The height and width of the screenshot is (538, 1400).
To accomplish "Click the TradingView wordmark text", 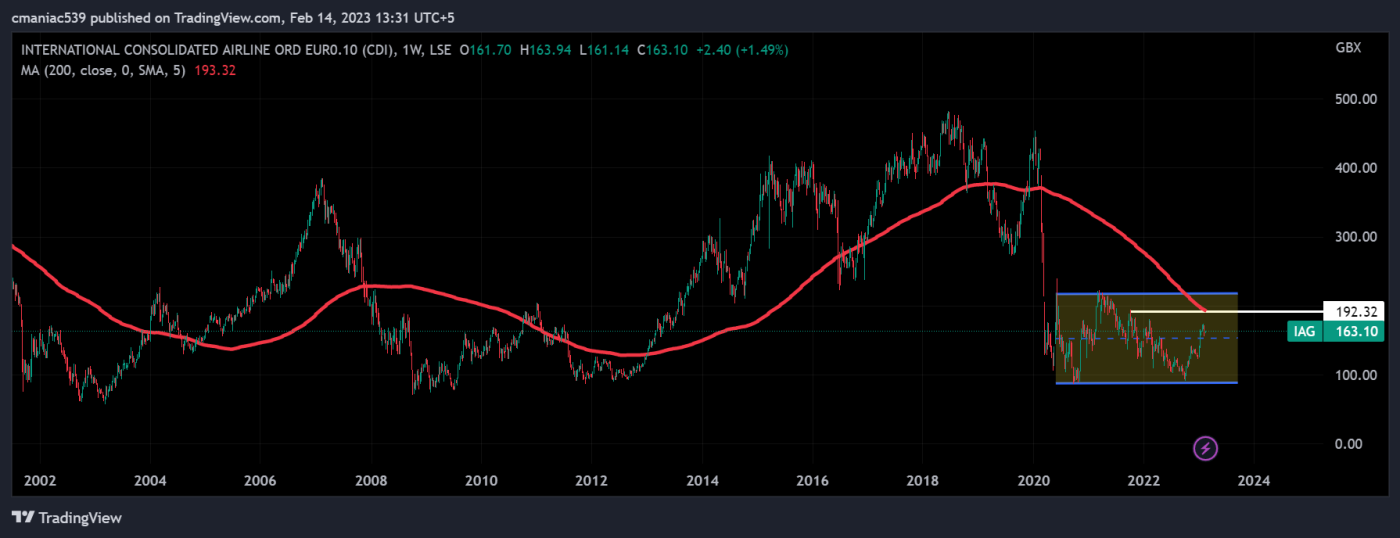I will coord(78,517).
